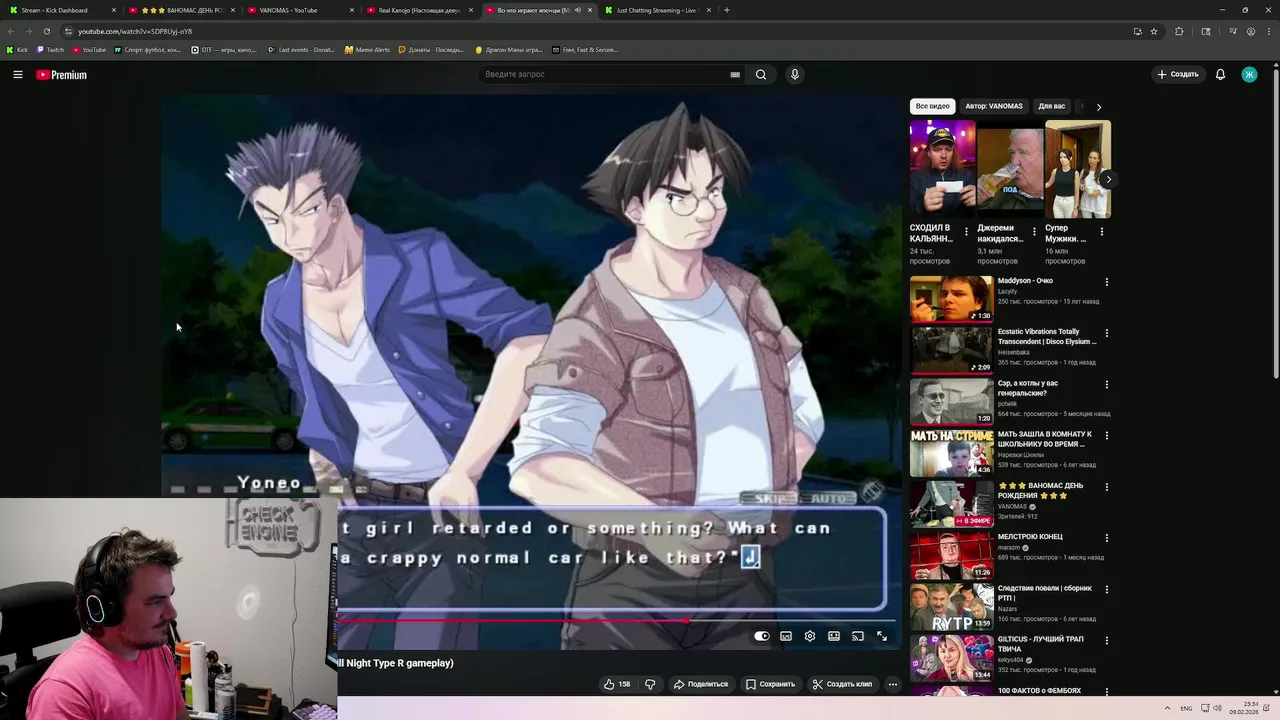The width and height of the screenshot is (1280, 720).
Task: Cast the video to a TV
Action: 858,636
